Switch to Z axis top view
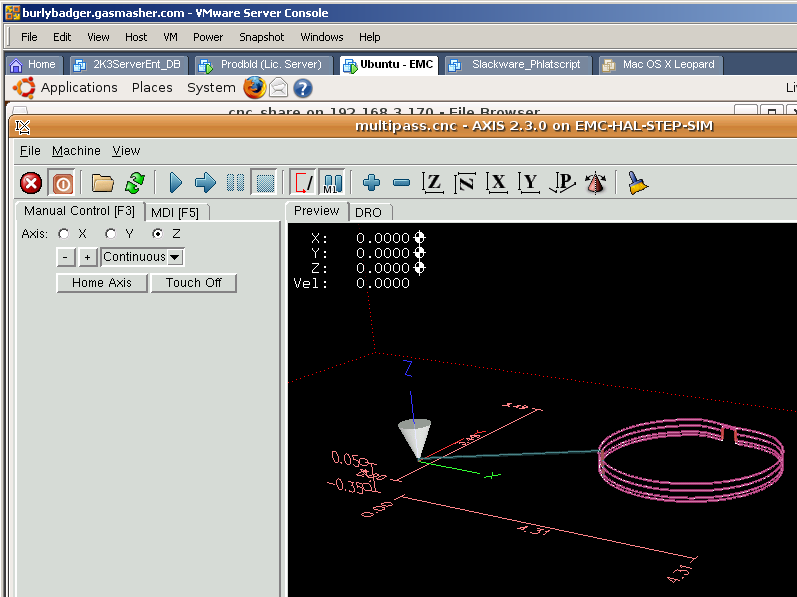This screenshot has height=597, width=797. (x=432, y=183)
